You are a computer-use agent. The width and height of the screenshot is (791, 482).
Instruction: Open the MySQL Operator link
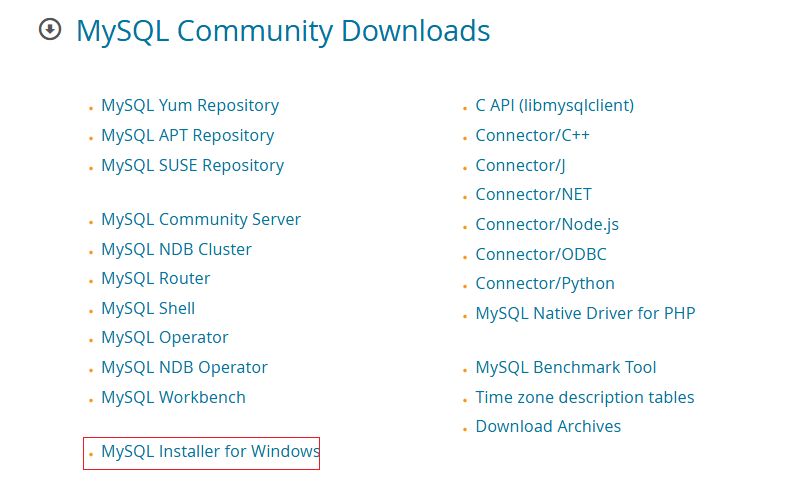click(164, 338)
